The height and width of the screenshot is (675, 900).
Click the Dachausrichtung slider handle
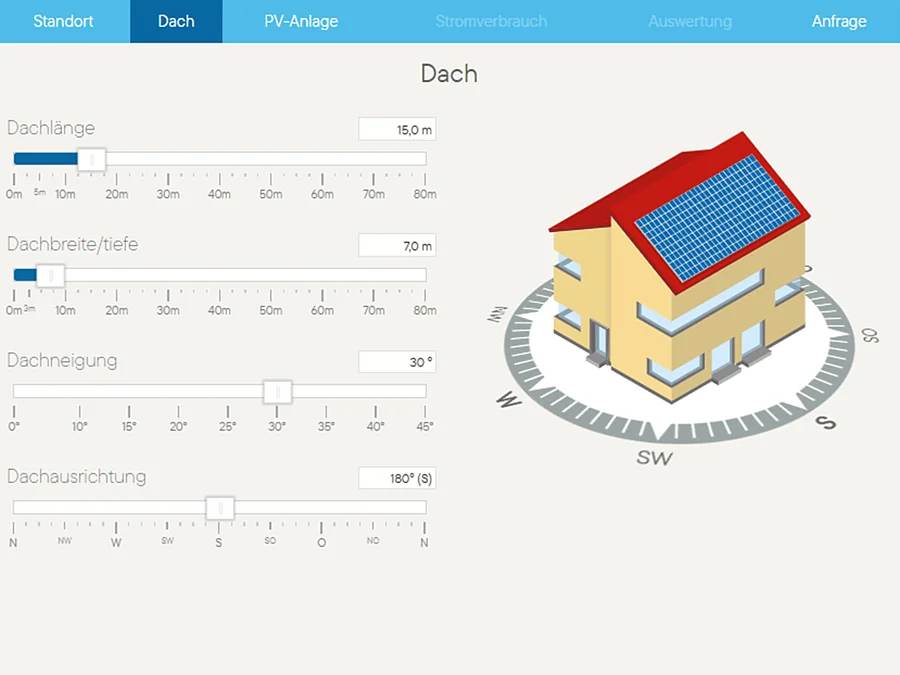point(220,508)
